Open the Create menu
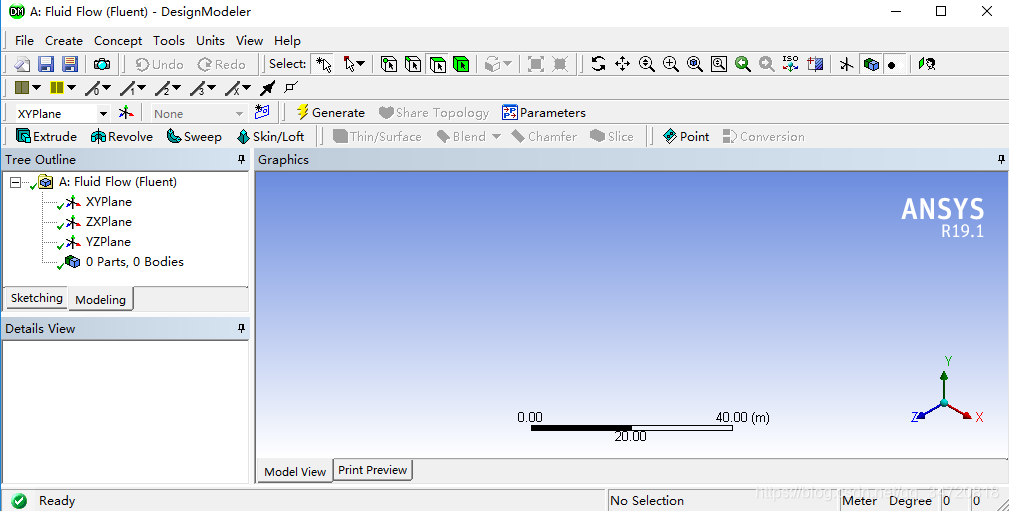 (x=64, y=41)
